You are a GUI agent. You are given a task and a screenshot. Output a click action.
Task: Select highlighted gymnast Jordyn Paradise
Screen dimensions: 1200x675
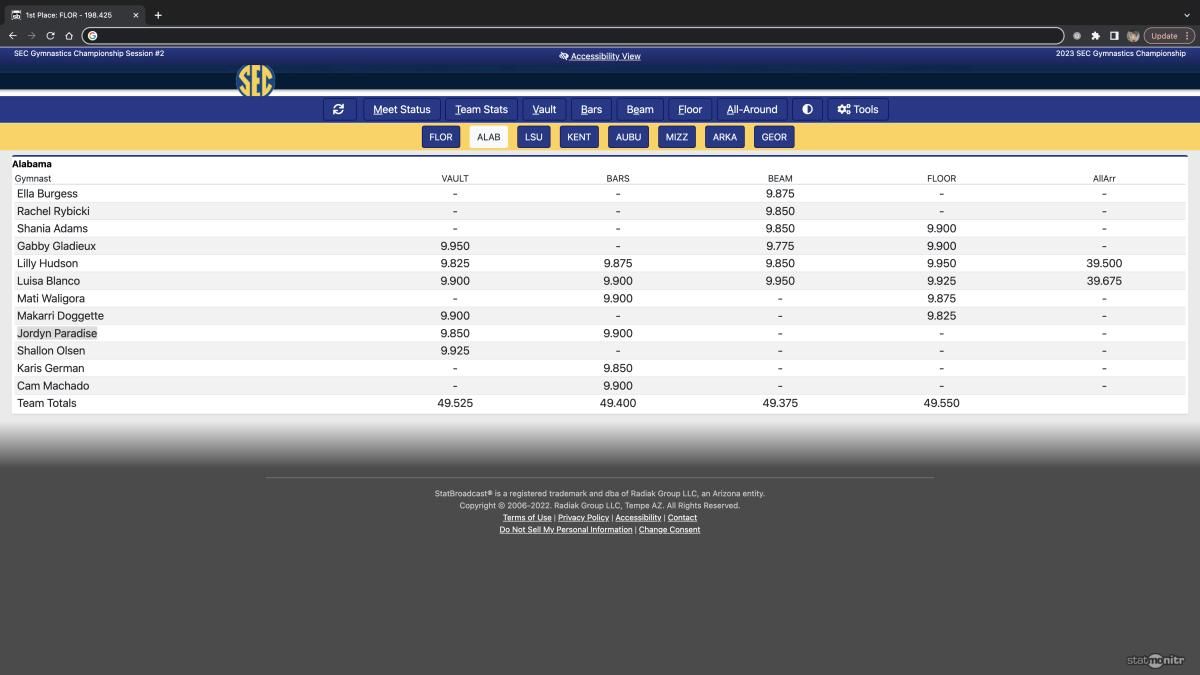click(57, 333)
